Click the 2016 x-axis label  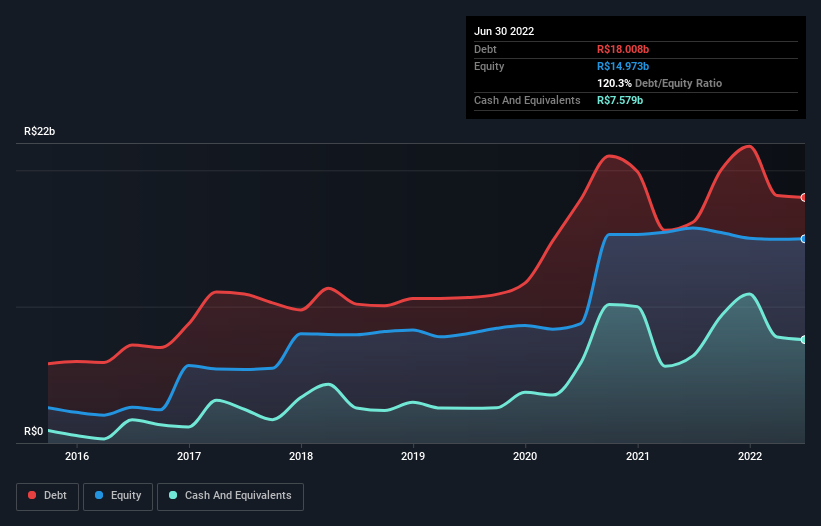[x=77, y=456]
